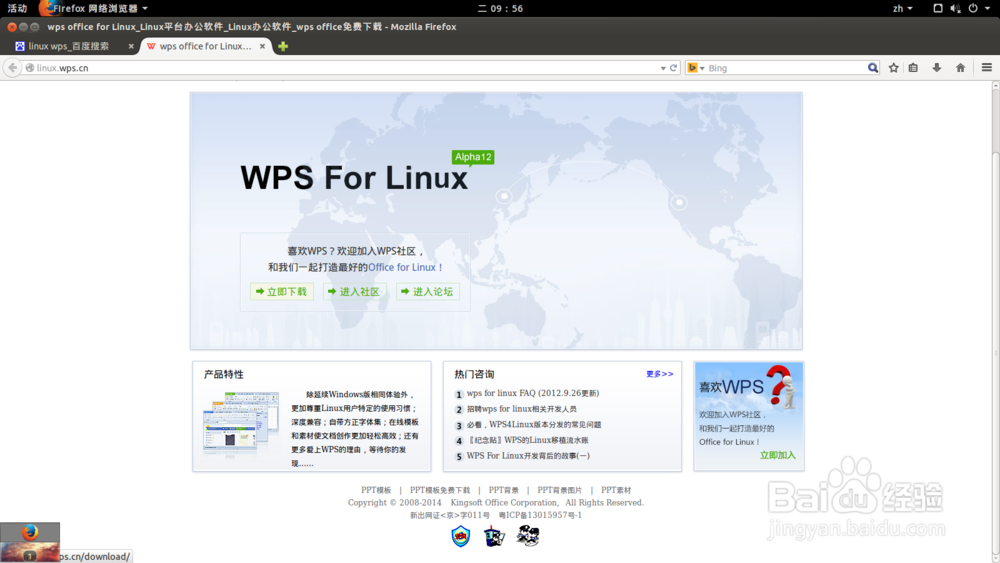1000x563 pixels.
Task: Click the 产品特性 section heading
Action: tap(223, 374)
